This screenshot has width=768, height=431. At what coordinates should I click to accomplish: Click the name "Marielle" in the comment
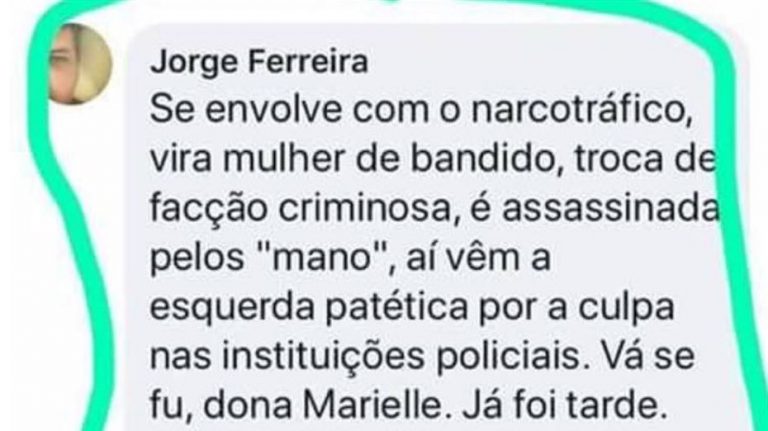(373, 405)
